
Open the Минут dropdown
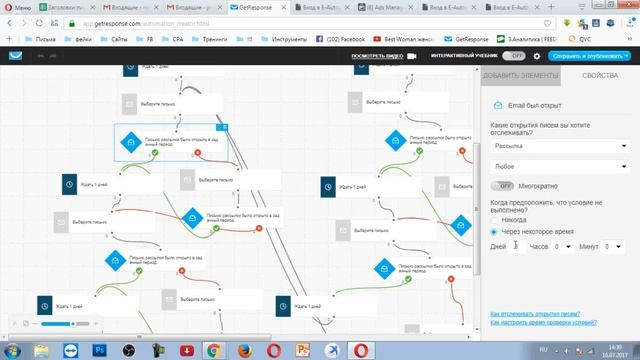coord(613,247)
